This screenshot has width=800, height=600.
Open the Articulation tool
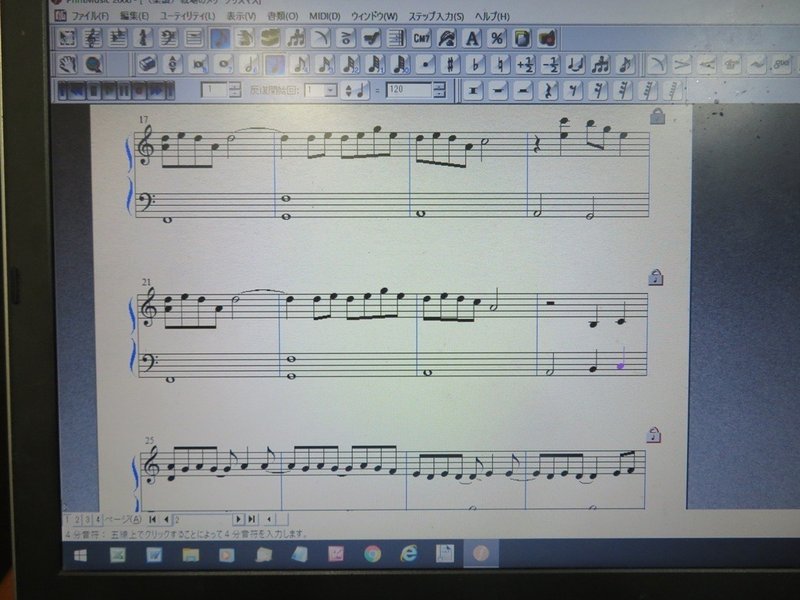tap(346, 38)
